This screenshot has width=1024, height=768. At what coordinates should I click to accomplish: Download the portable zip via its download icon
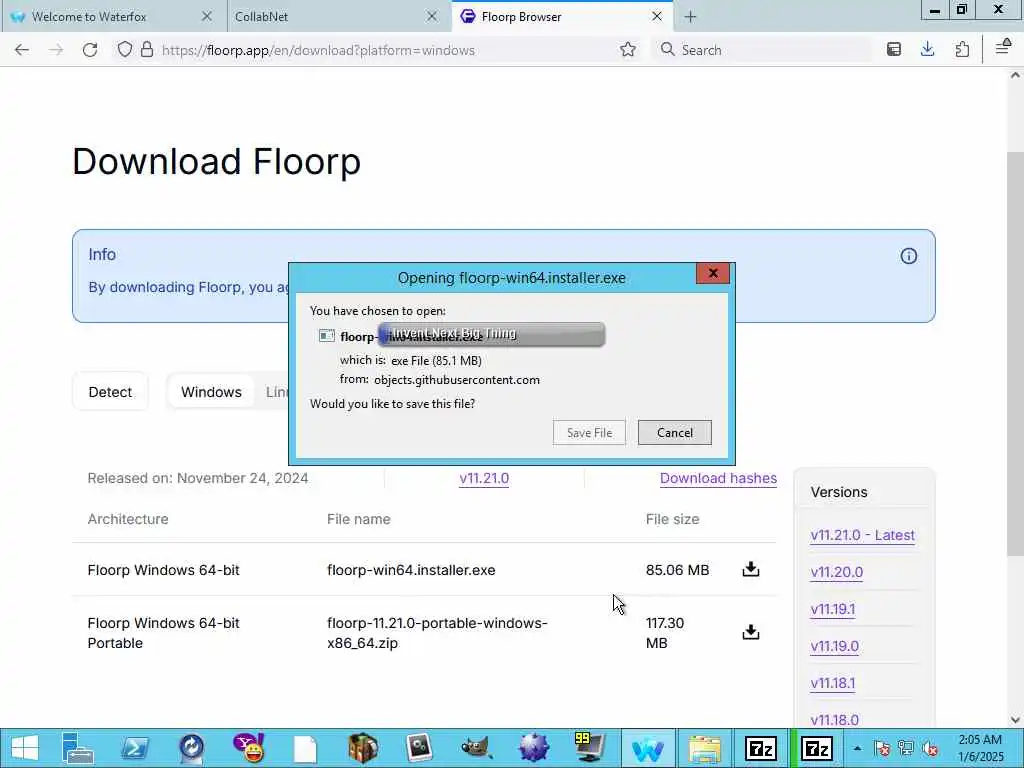[751, 632]
